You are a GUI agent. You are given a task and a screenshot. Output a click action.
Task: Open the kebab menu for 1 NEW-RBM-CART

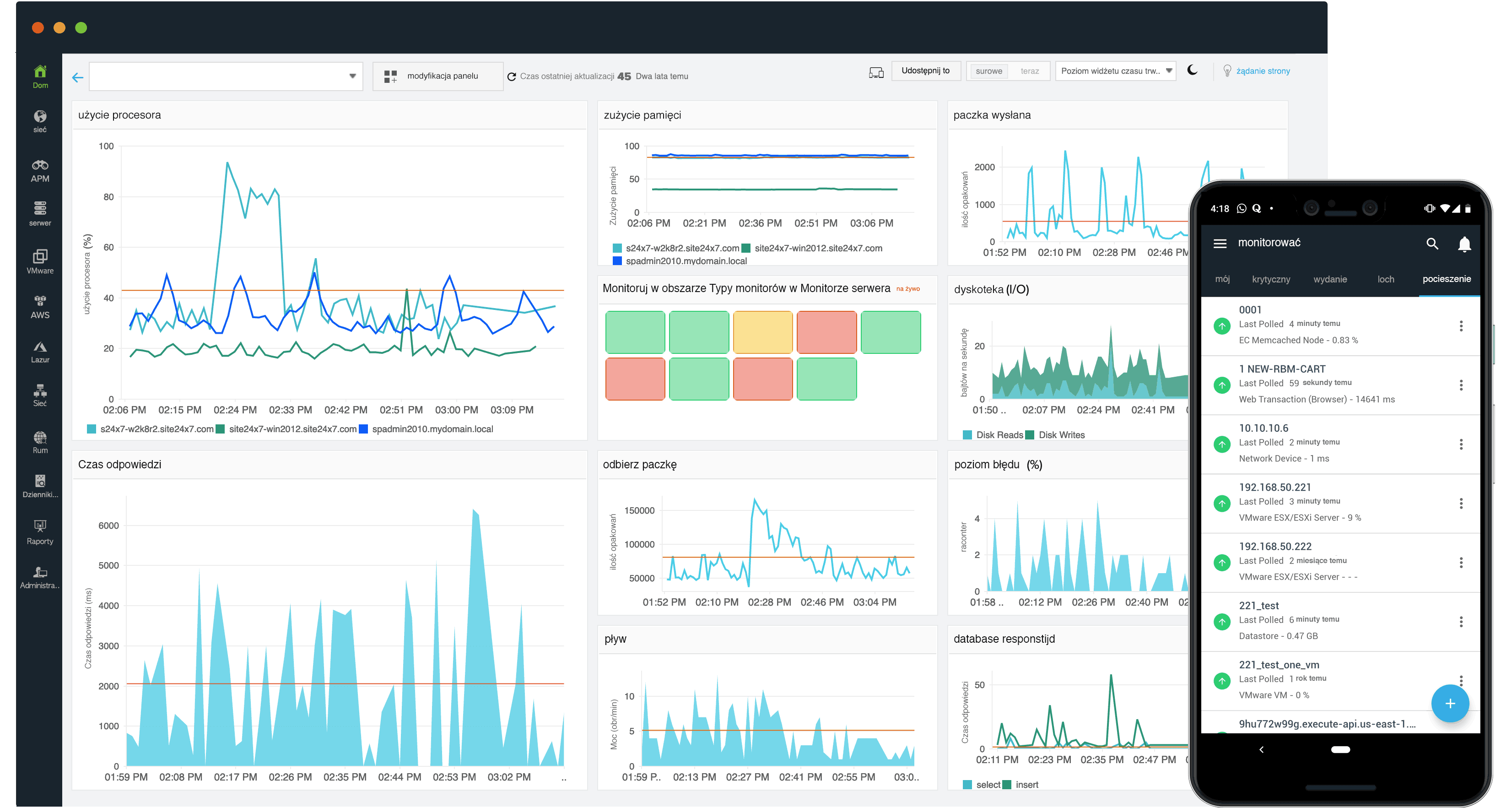click(1461, 385)
